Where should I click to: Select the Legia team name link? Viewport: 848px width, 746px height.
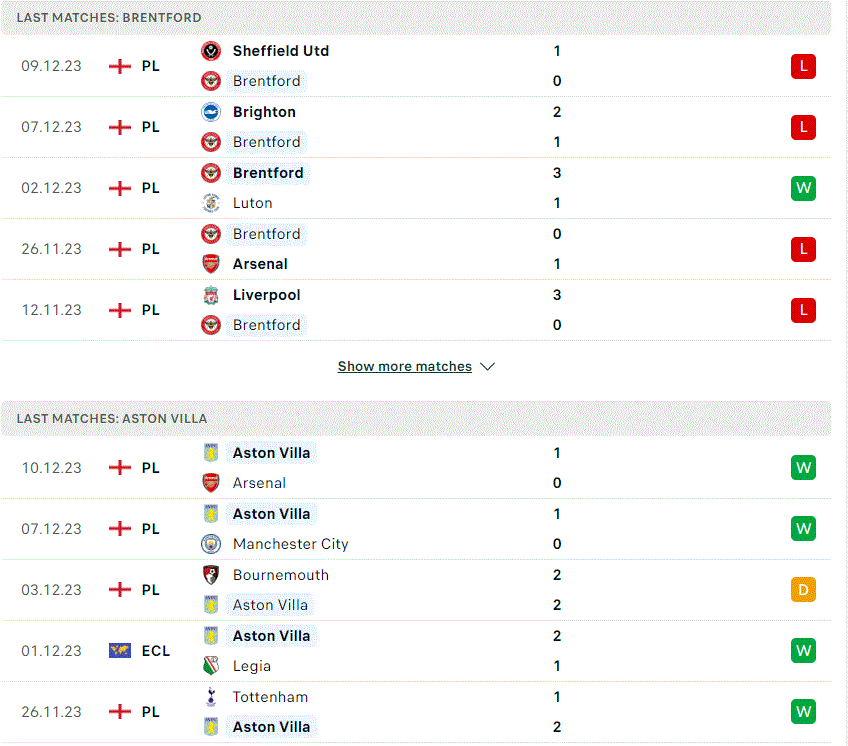251,666
